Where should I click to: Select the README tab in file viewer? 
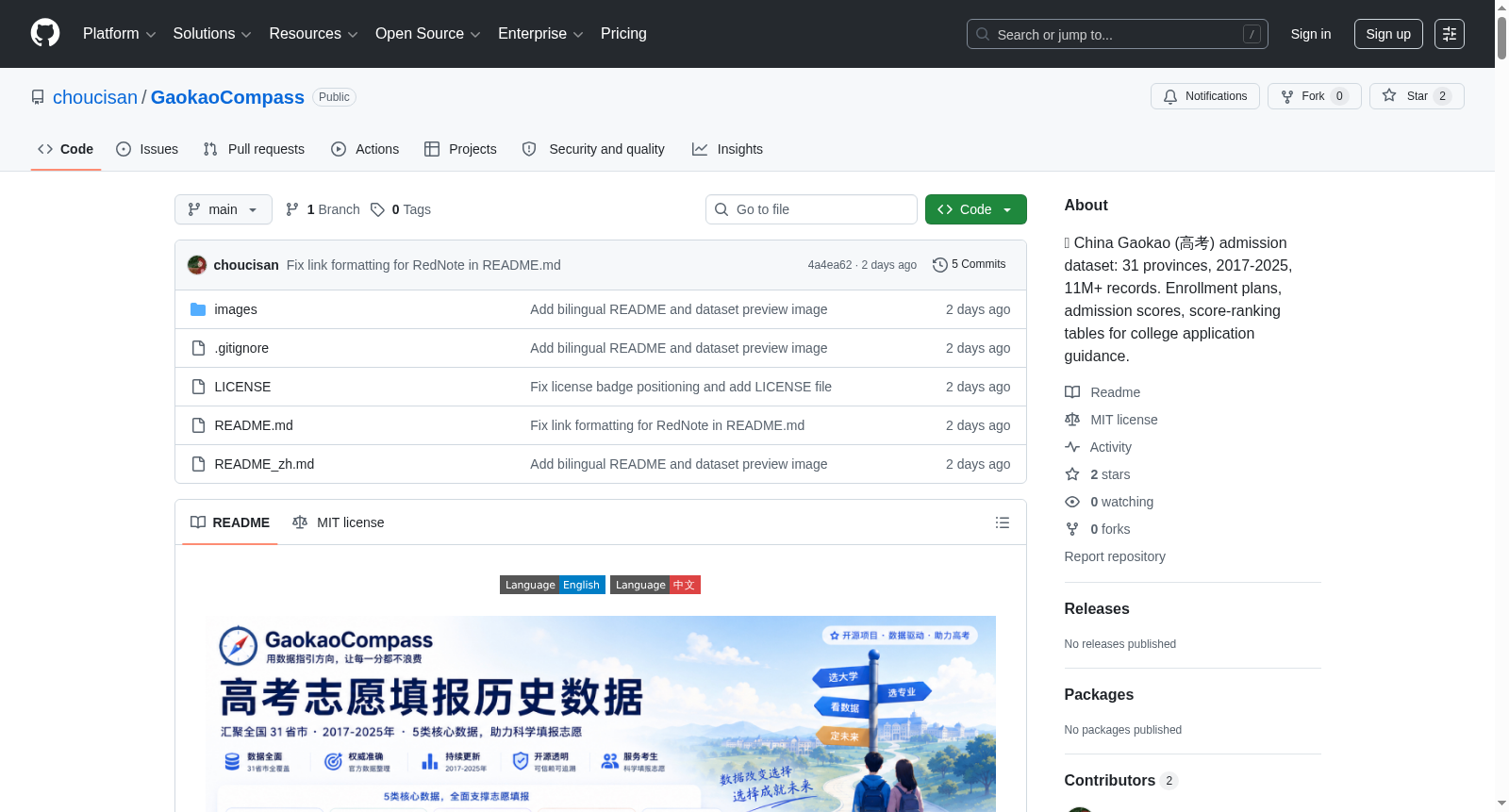pos(230,522)
